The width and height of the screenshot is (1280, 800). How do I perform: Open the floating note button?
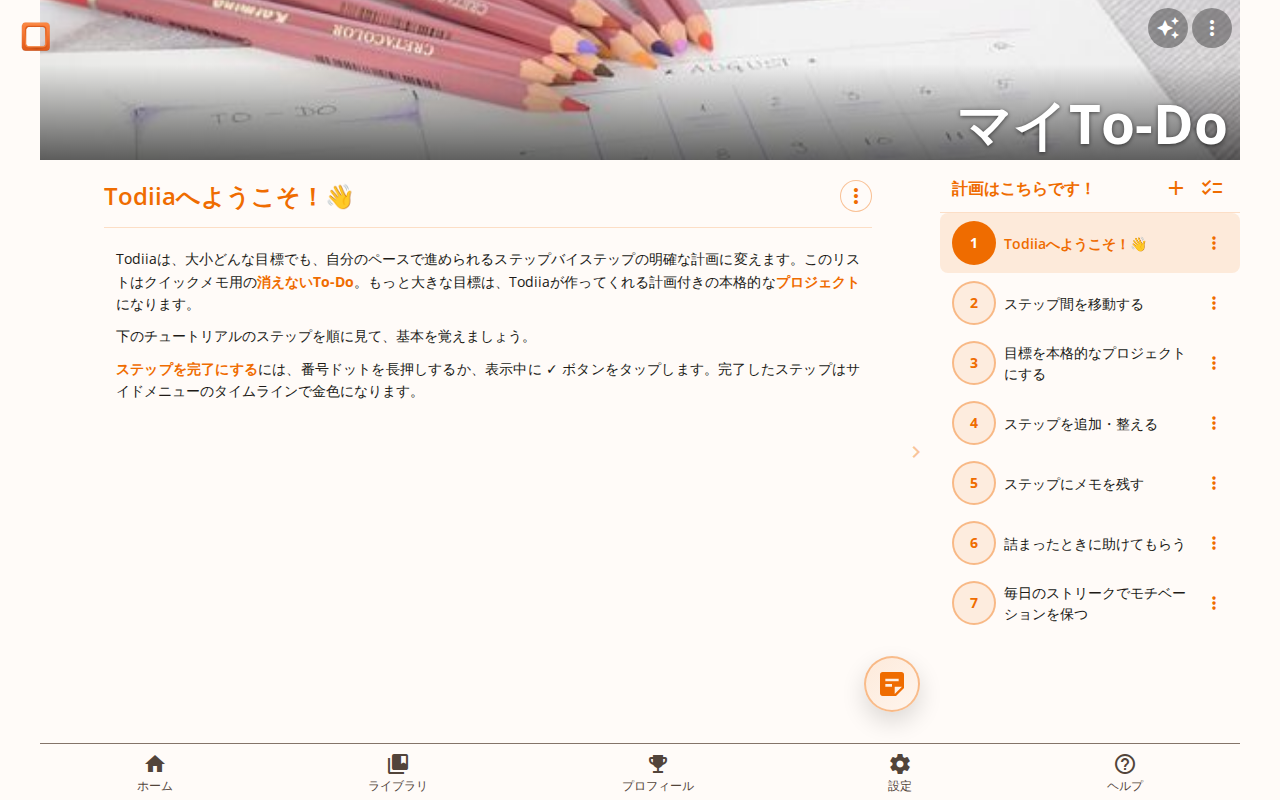click(x=892, y=684)
